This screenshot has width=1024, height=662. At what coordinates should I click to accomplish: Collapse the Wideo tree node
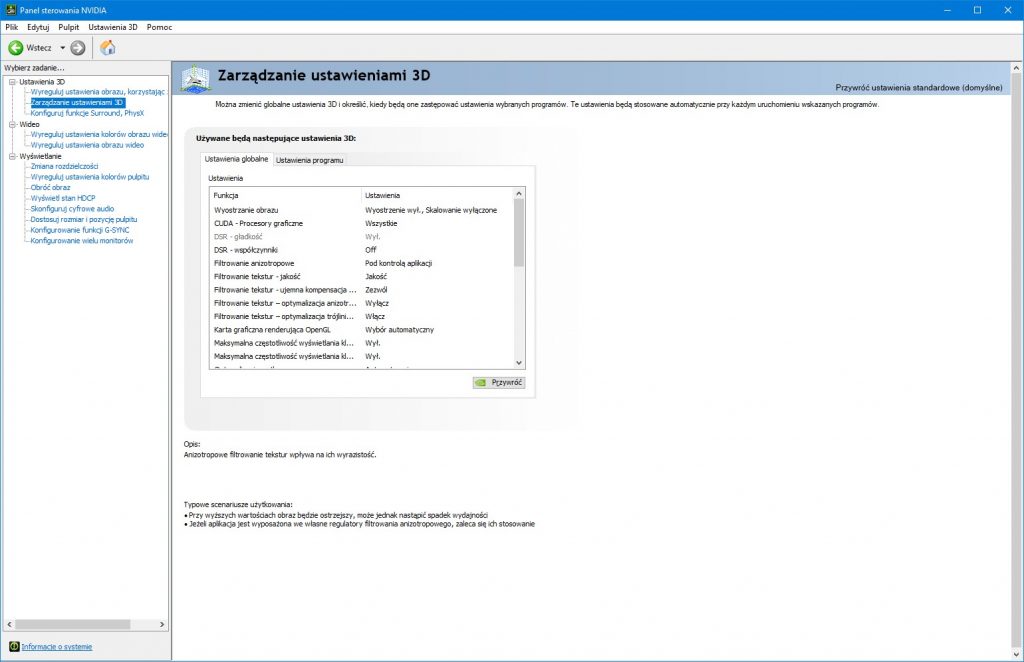pos(12,124)
